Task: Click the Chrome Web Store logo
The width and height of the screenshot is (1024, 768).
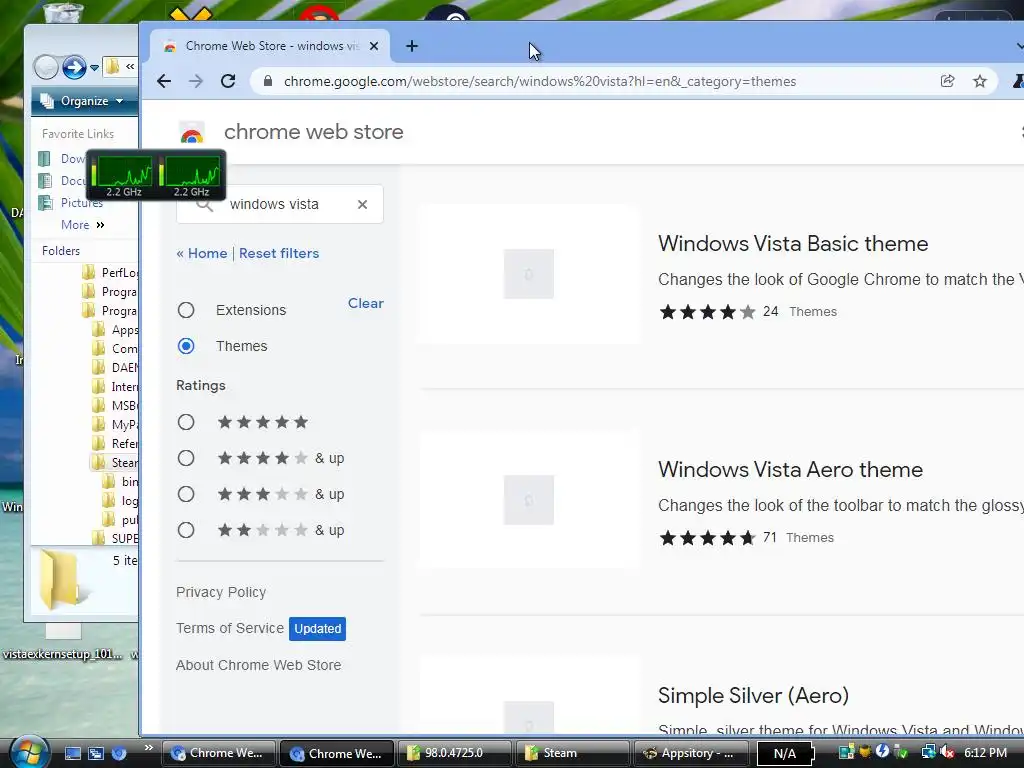Action: pos(191,133)
